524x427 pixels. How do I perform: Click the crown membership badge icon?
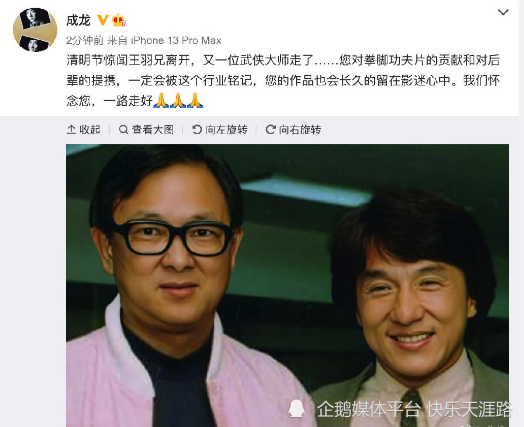(119, 20)
